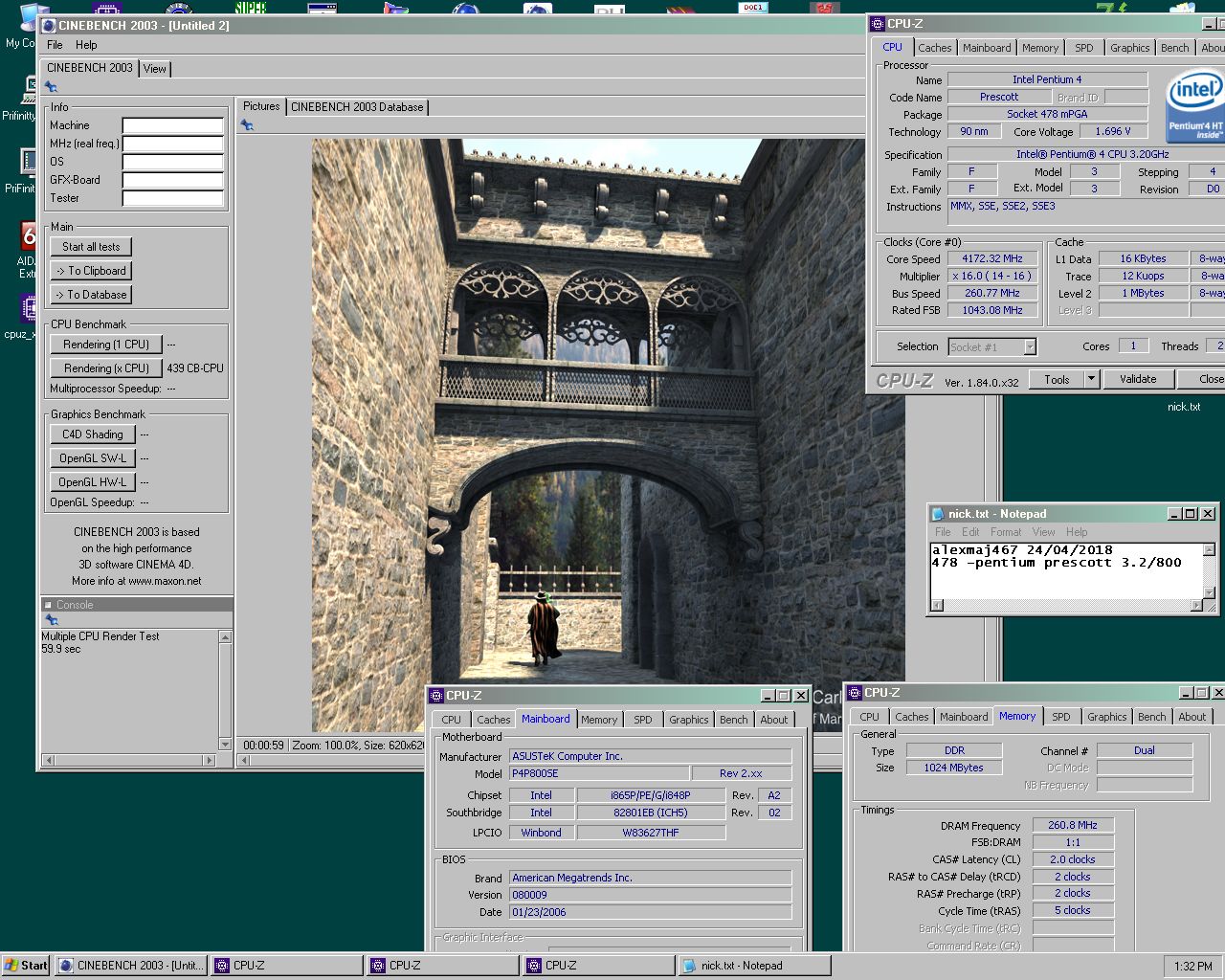Expand the Socket #1 selection dropdown
1225x980 pixels.
coord(1030,347)
